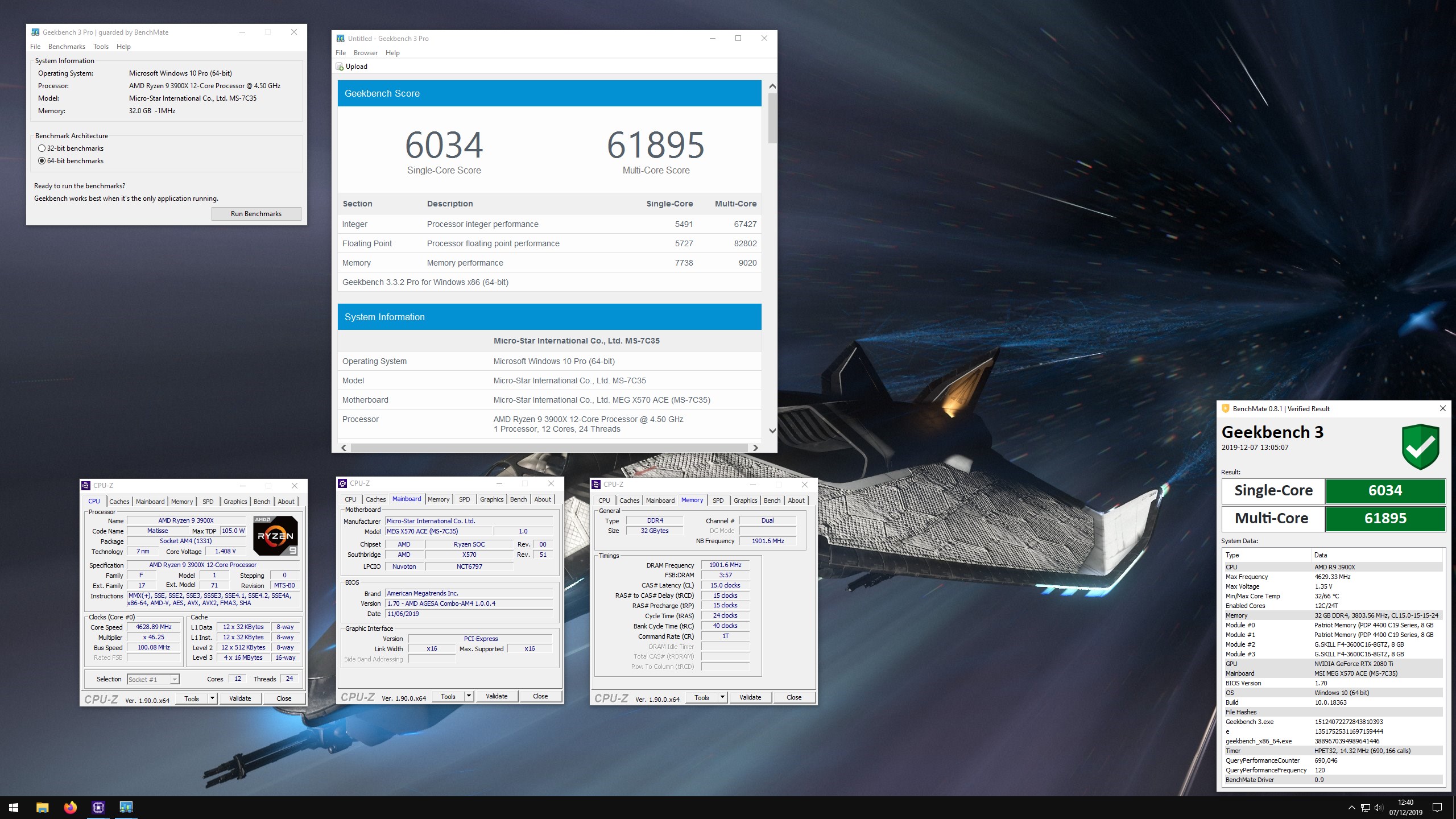Click the BenchMate verified shield icon
Image resolution: width=1456 pixels, height=819 pixels.
pos(1420,446)
